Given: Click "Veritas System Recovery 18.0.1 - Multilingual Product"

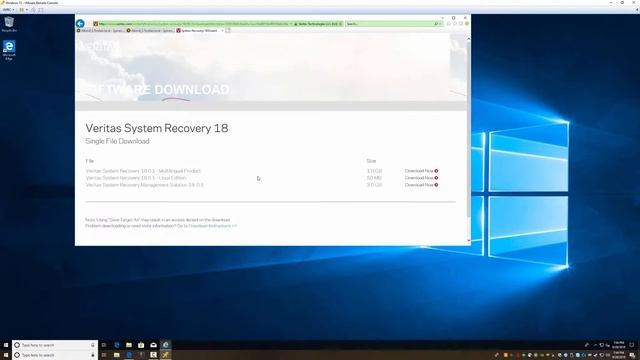Looking at the screenshot, I should click(x=143, y=171).
